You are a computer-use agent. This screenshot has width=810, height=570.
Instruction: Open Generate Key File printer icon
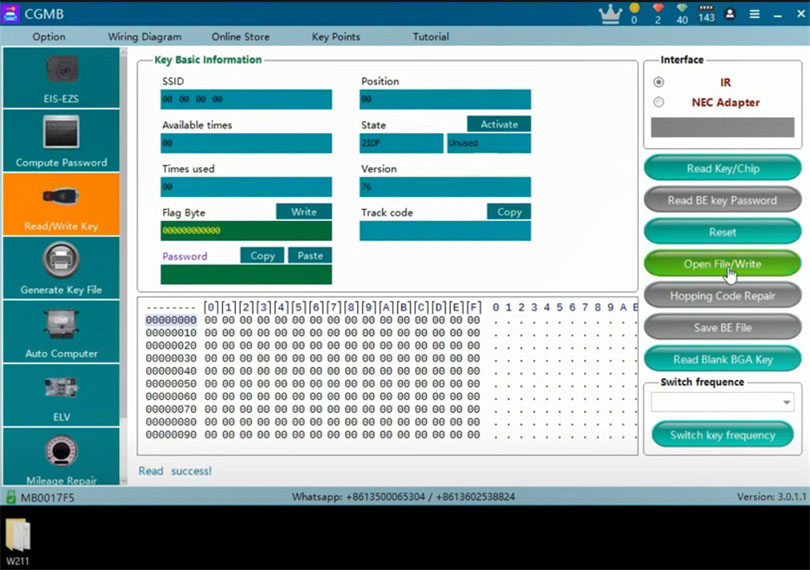pos(61,260)
